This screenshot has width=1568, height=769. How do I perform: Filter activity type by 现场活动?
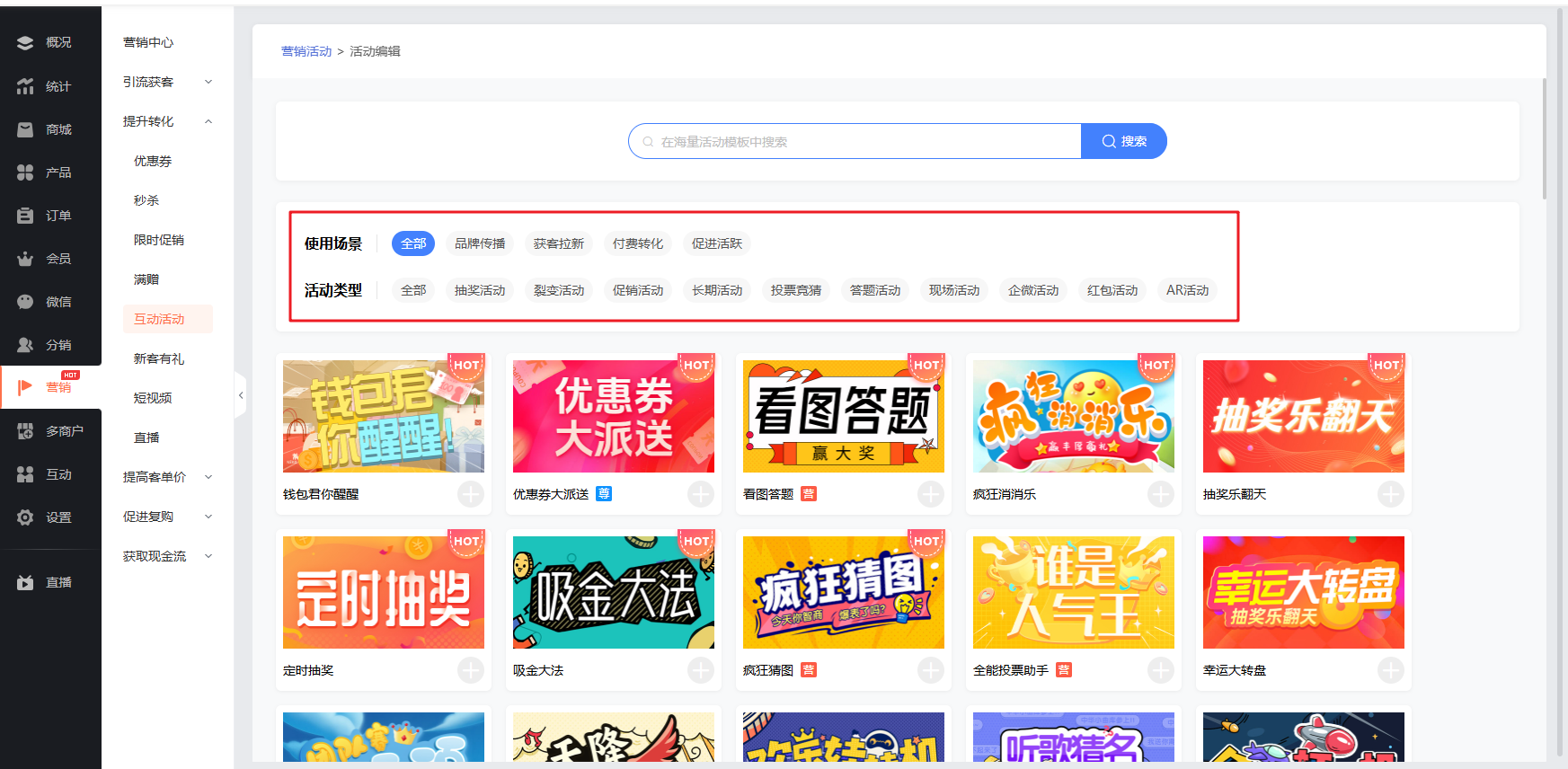pyautogui.click(x=954, y=290)
